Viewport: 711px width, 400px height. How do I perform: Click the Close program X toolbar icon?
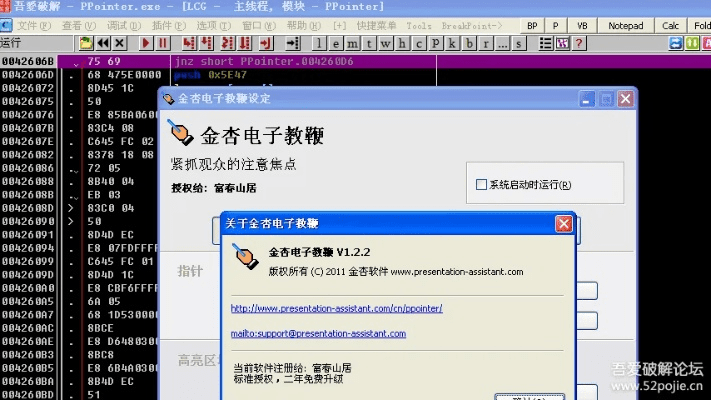click(x=120, y=43)
